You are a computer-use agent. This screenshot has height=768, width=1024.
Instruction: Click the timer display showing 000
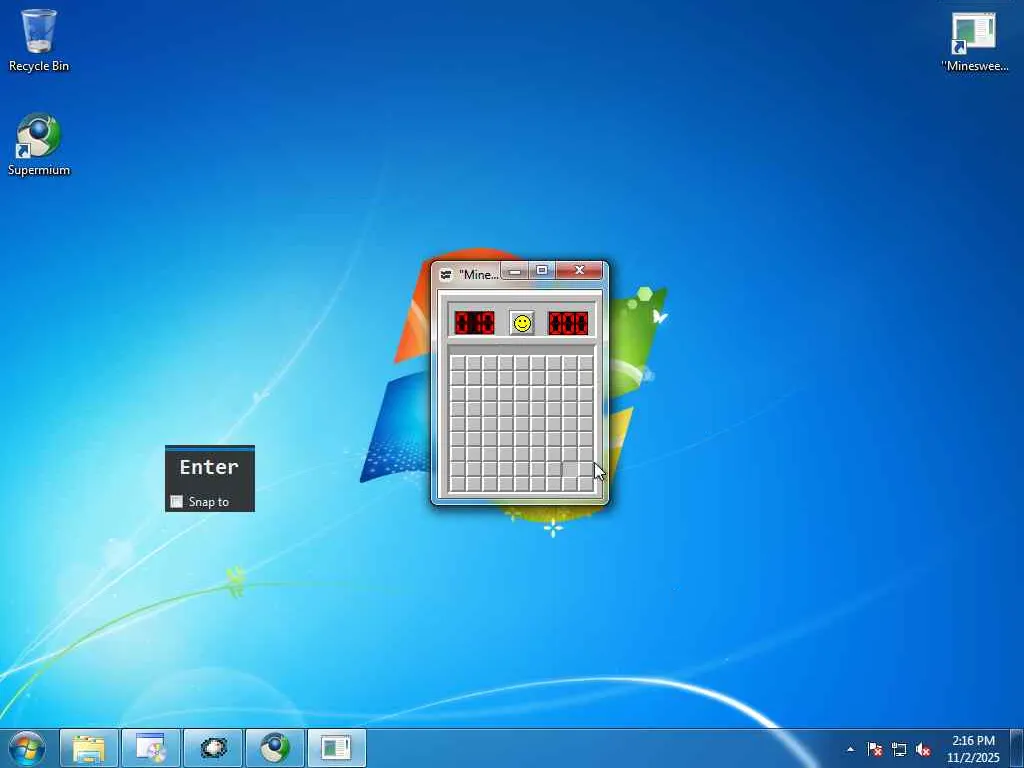pos(568,323)
